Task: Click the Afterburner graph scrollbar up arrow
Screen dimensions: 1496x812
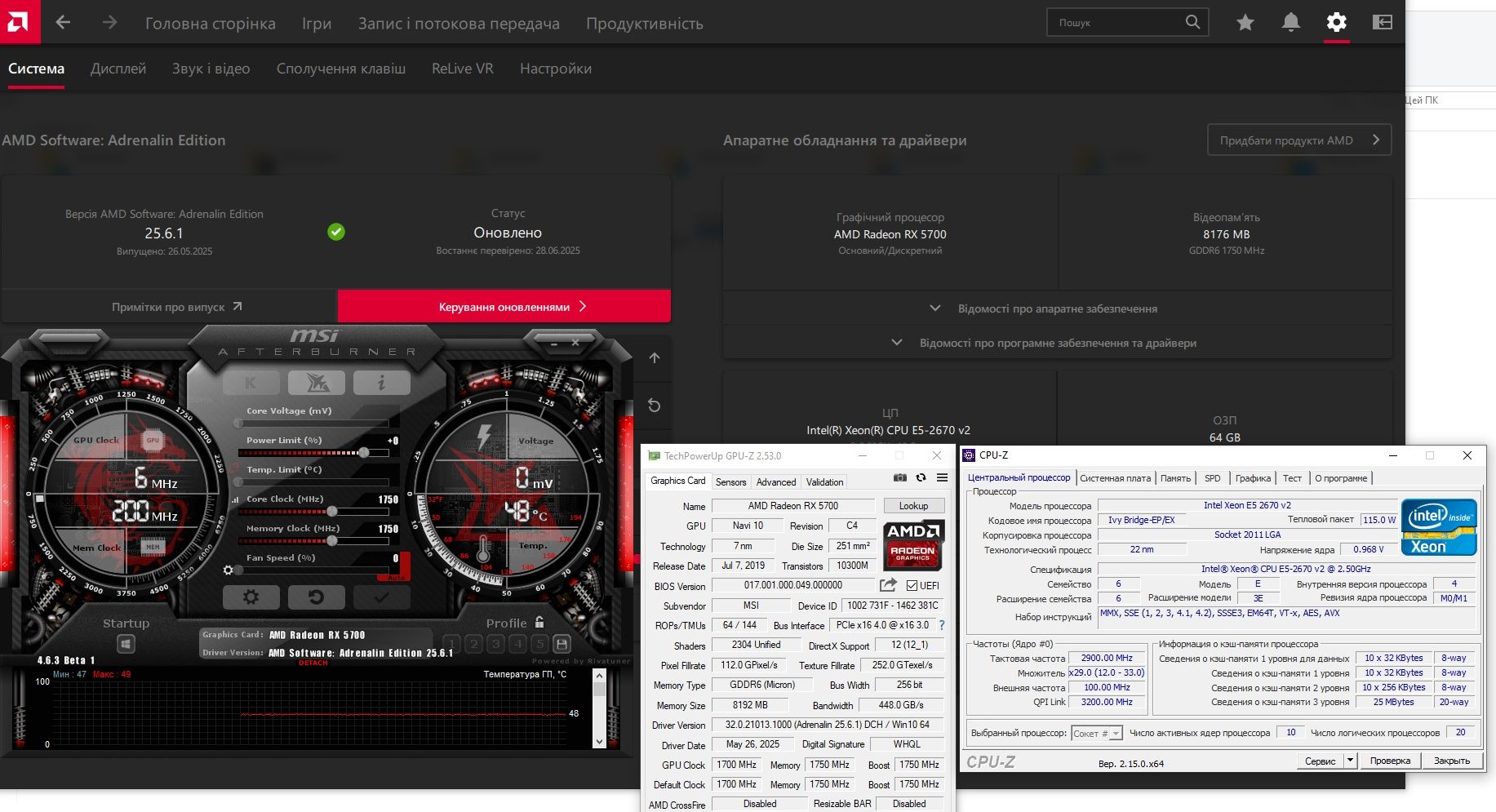Action: (x=599, y=676)
